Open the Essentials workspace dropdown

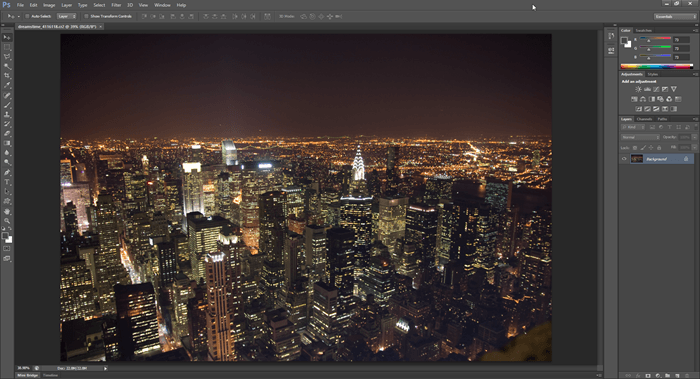pyautogui.click(x=675, y=17)
